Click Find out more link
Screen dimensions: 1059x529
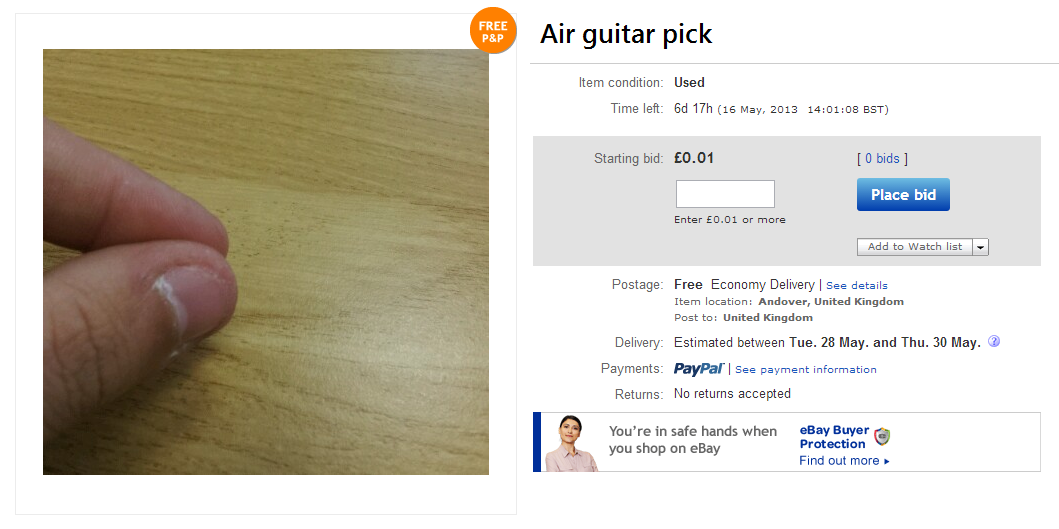[x=839, y=461]
